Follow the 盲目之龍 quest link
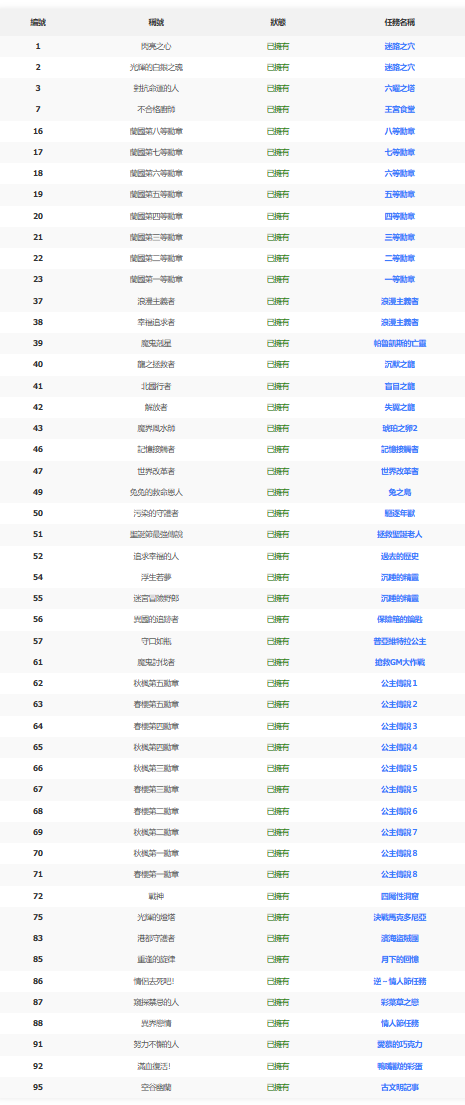465x1105 pixels. 399,385
